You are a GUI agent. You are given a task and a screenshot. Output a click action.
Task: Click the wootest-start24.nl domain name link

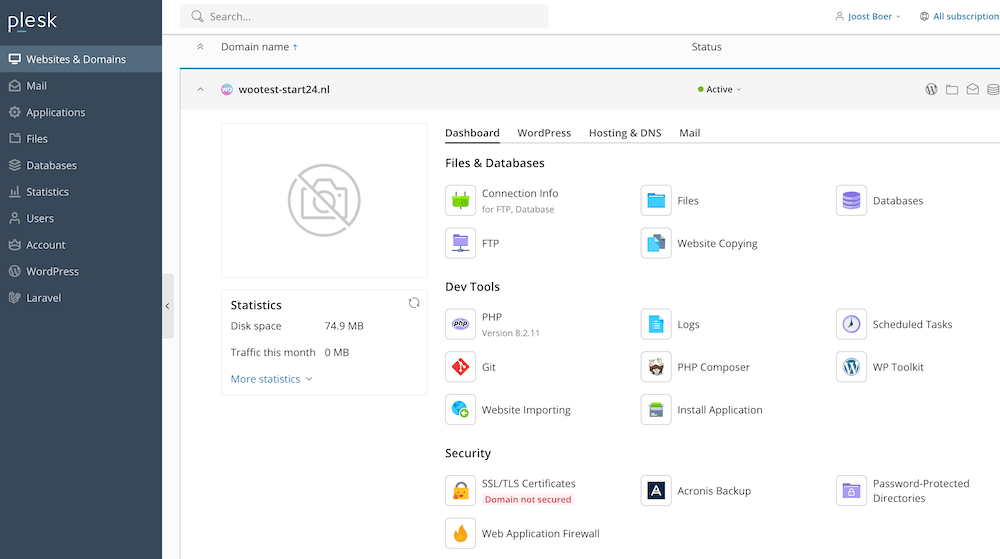pos(284,90)
